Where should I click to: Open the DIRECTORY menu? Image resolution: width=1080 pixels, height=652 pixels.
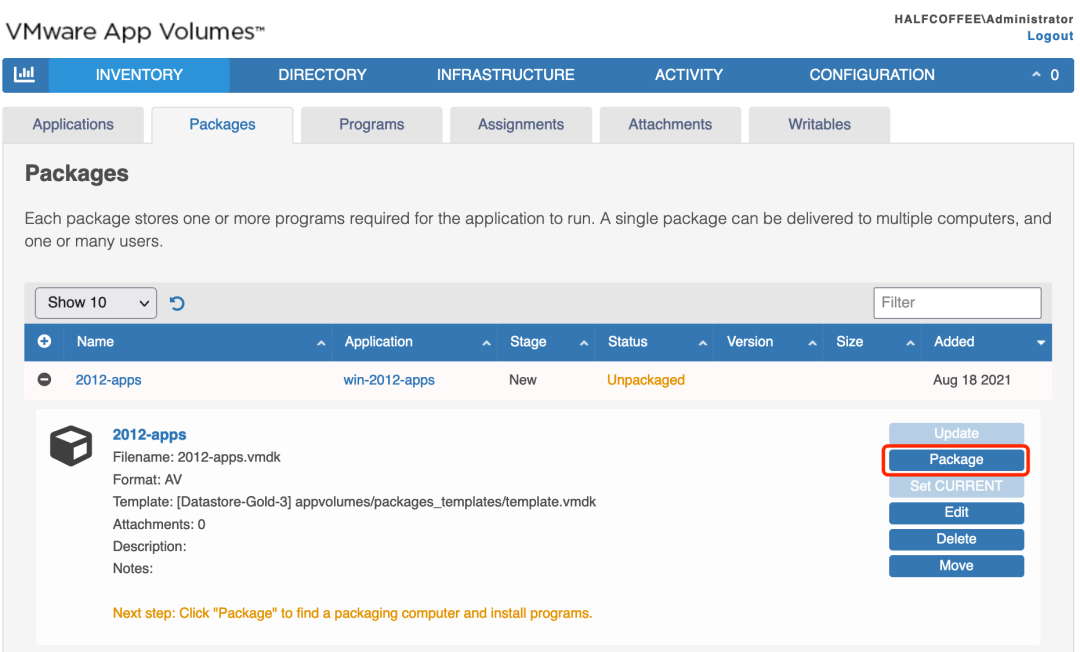pos(322,75)
